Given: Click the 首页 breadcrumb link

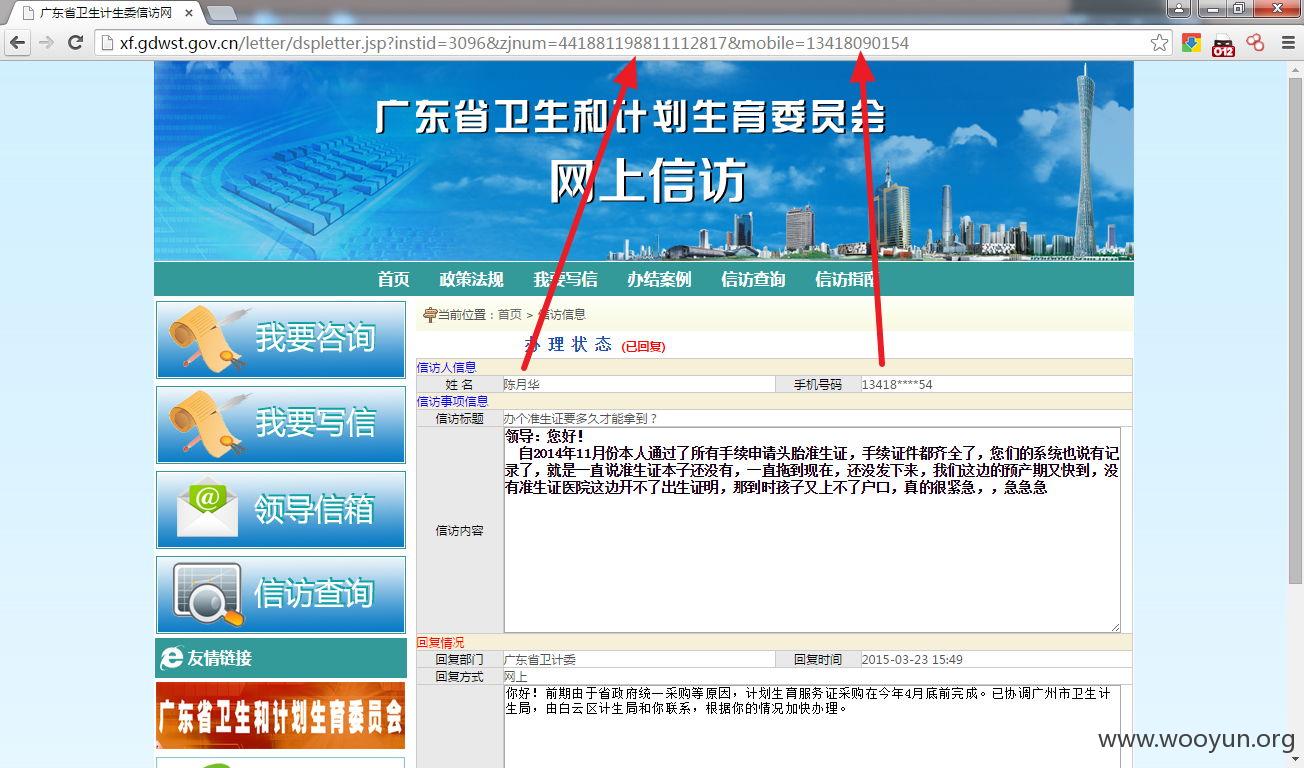Looking at the screenshot, I should pyautogui.click(x=510, y=315).
